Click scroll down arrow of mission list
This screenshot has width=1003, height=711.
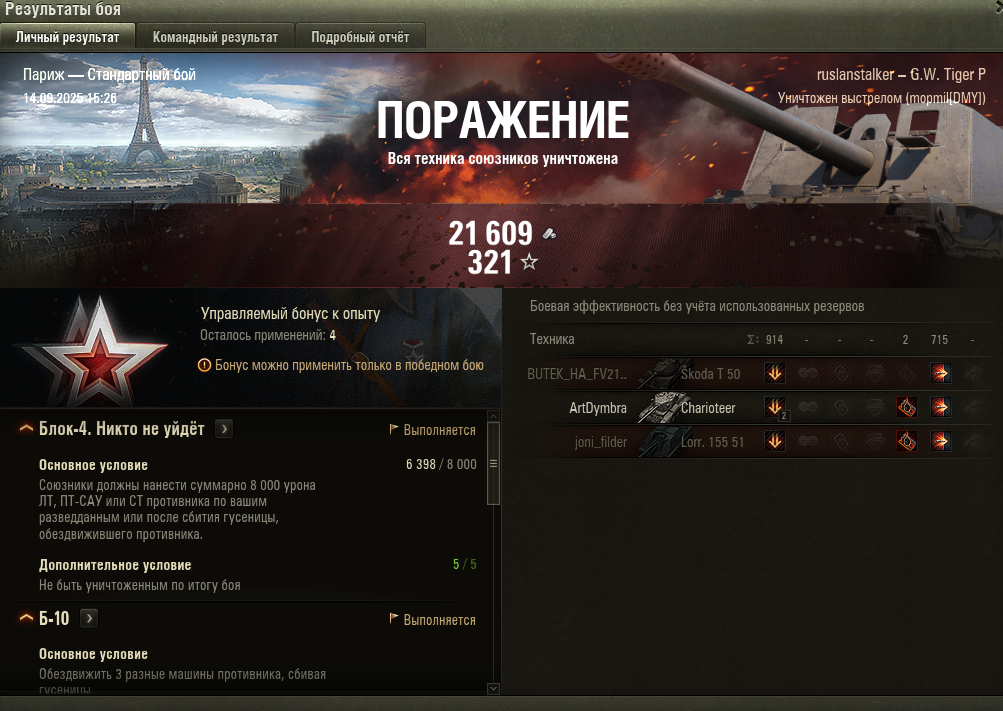(x=493, y=689)
